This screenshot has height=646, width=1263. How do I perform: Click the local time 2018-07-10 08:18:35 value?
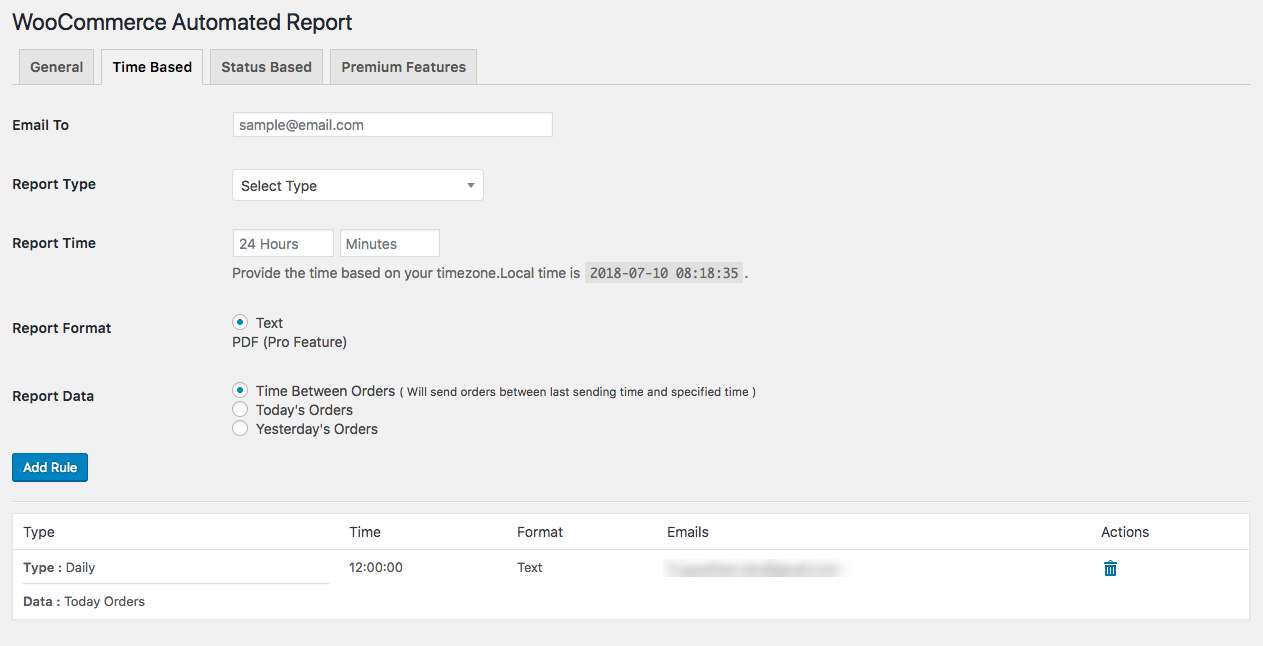coord(664,273)
